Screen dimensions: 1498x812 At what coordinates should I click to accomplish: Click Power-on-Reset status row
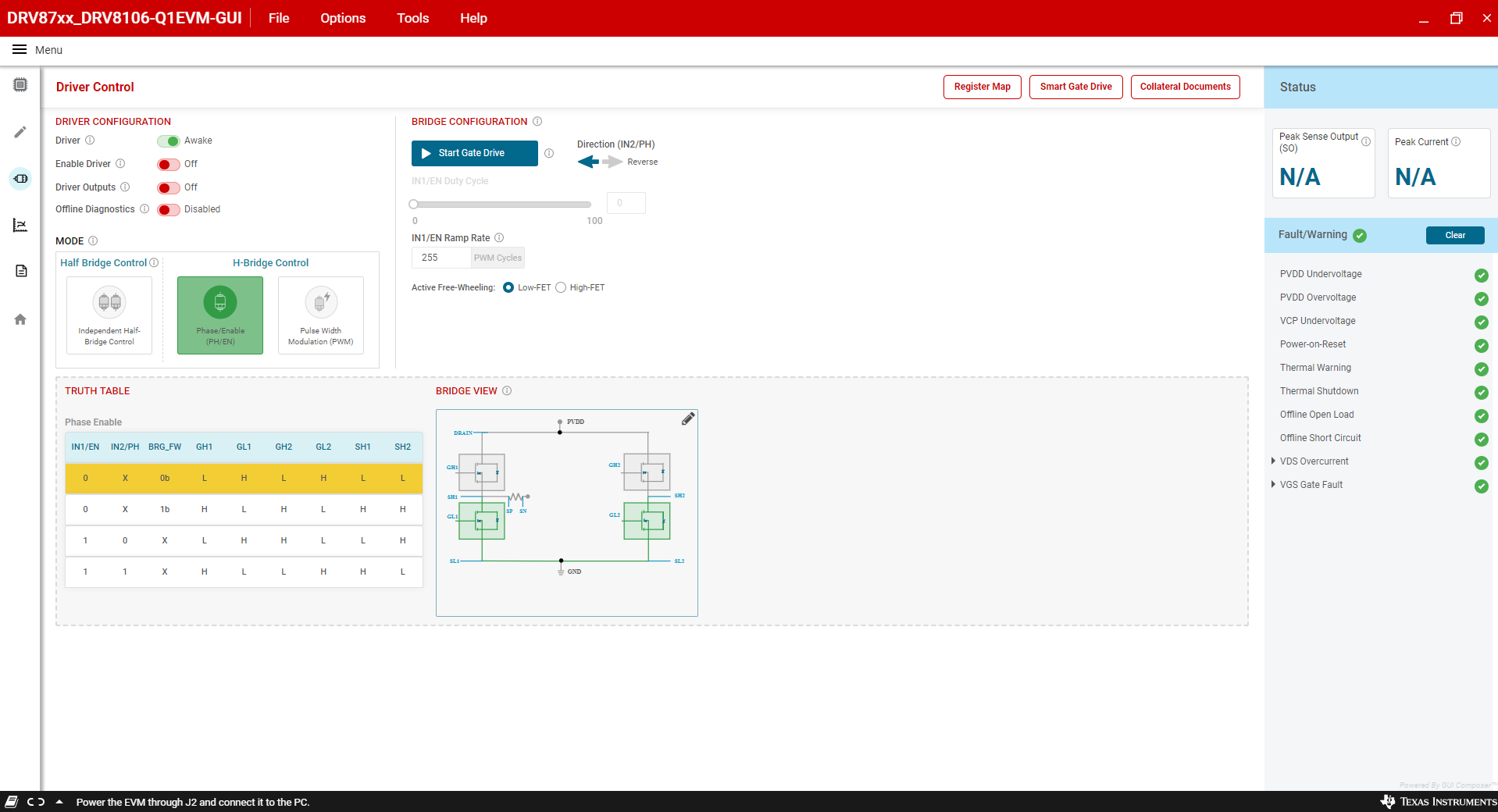[1381, 344]
